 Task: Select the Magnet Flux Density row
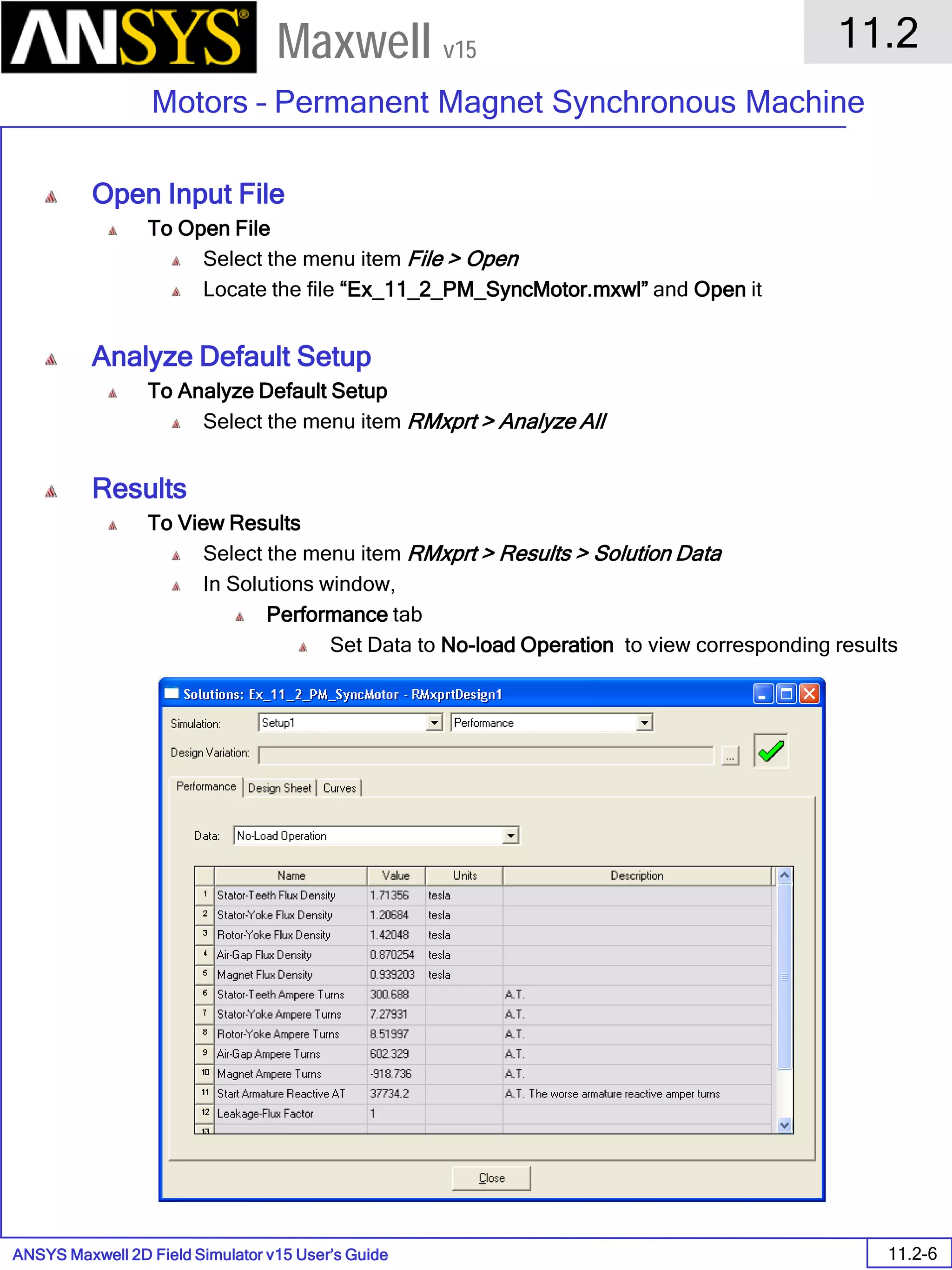click(x=483, y=974)
